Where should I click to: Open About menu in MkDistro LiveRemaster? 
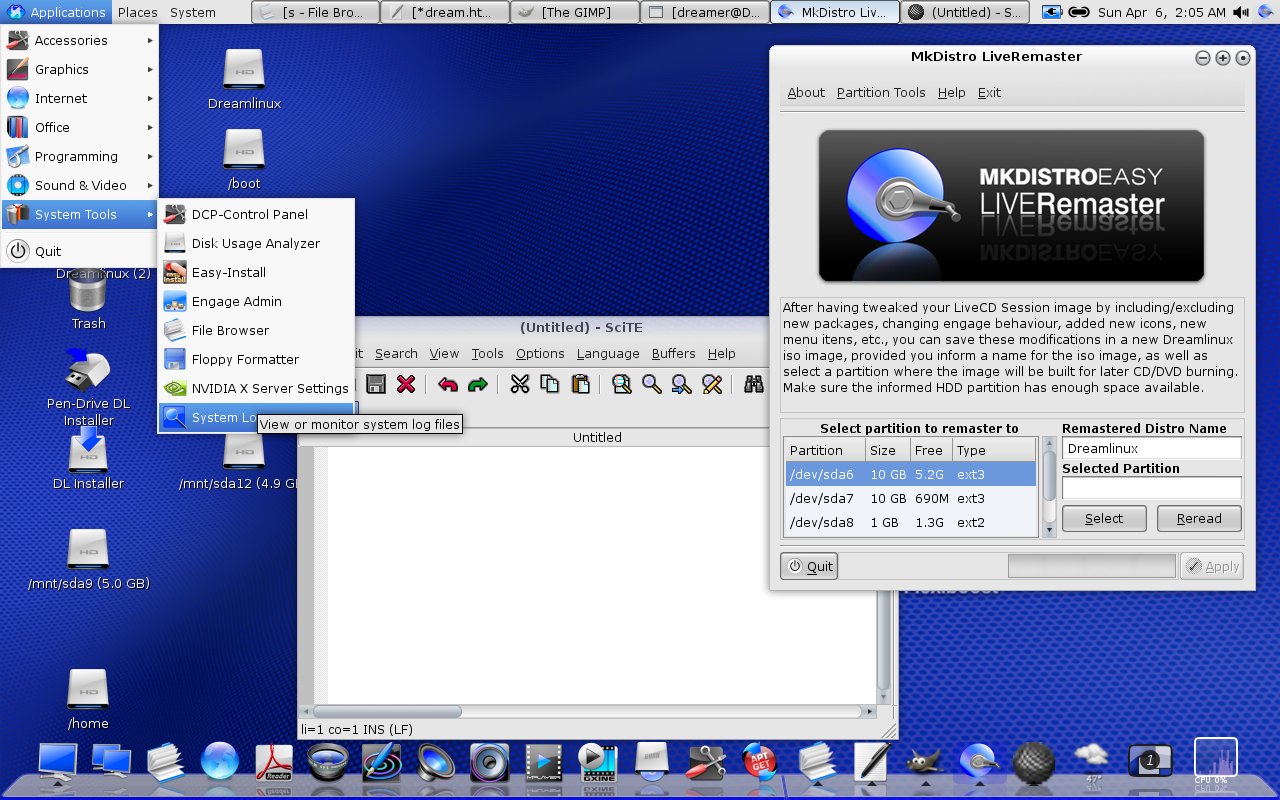click(x=806, y=92)
